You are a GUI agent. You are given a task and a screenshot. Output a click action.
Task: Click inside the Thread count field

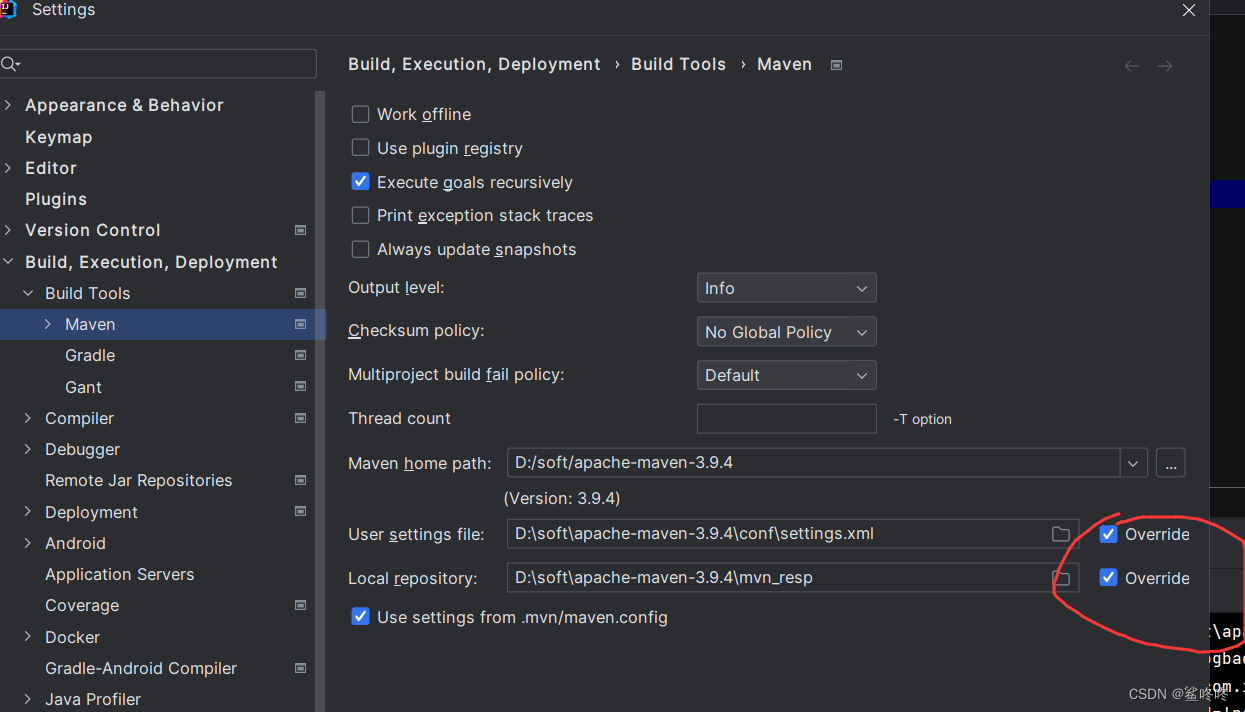pos(786,418)
